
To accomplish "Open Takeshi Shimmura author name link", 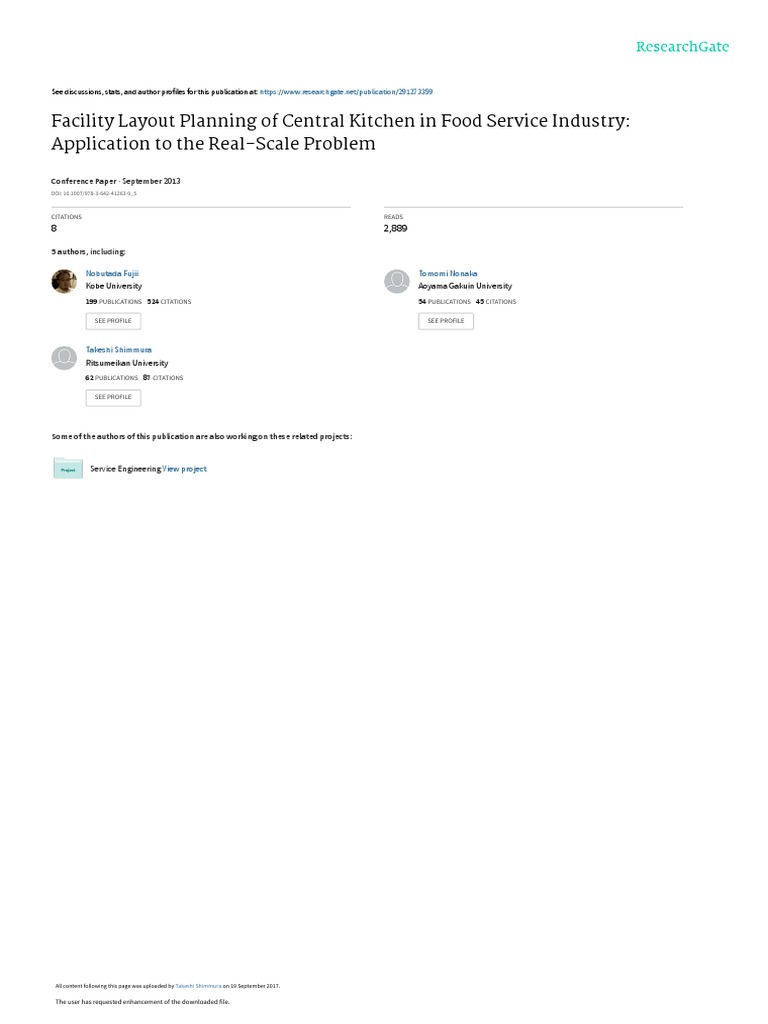I will coord(119,350).
